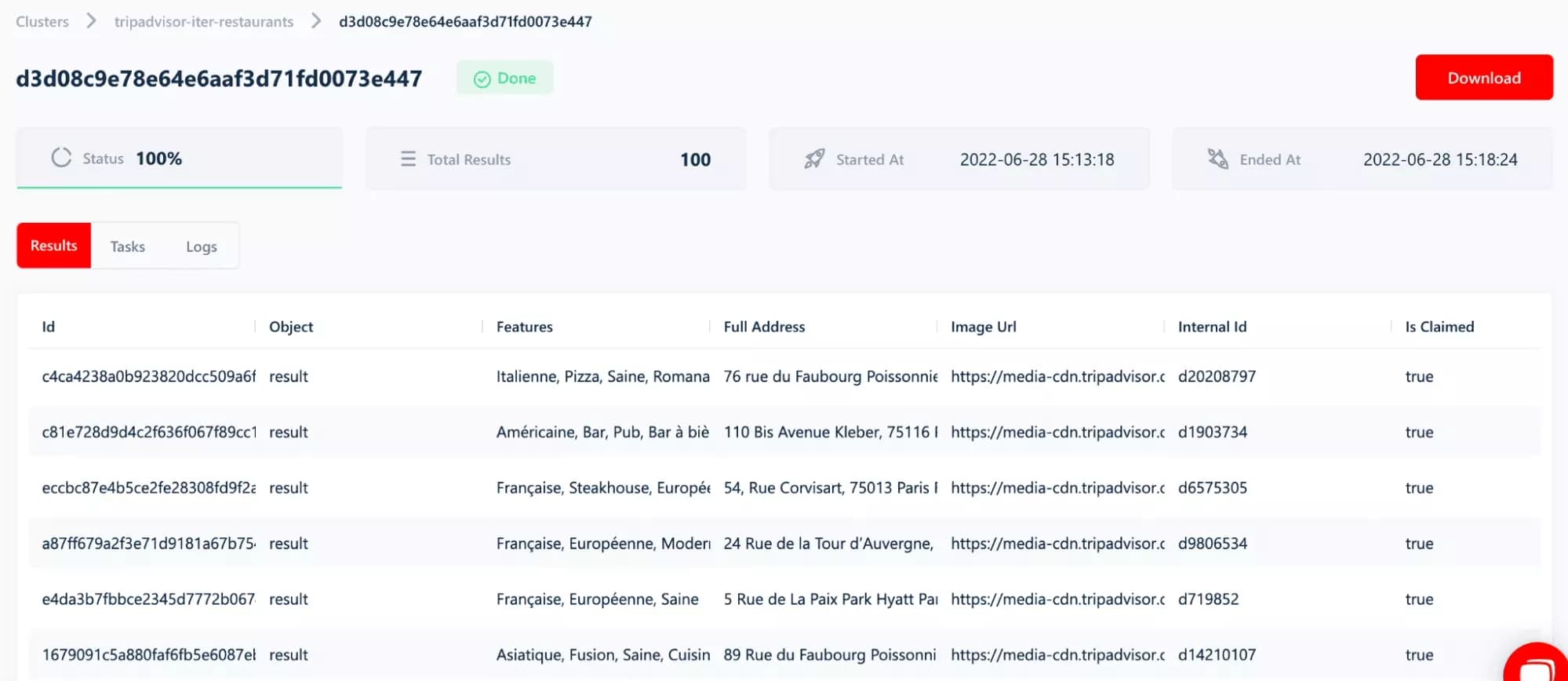Click the green status progress bar
The image size is (1568, 681).
[180, 188]
